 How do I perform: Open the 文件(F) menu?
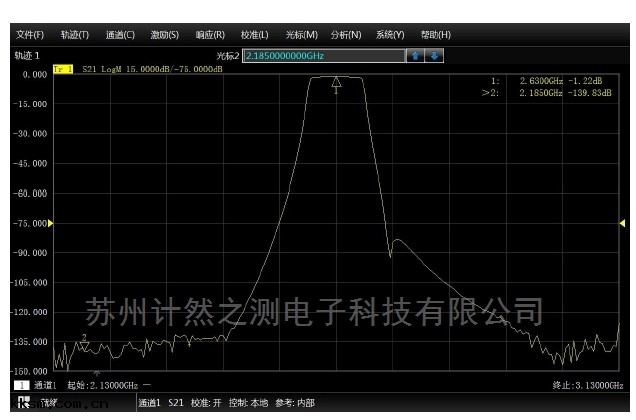(x=30, y=35)
